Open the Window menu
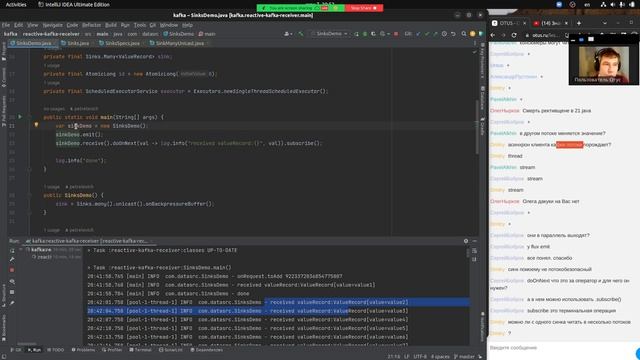 pos(169,25)
